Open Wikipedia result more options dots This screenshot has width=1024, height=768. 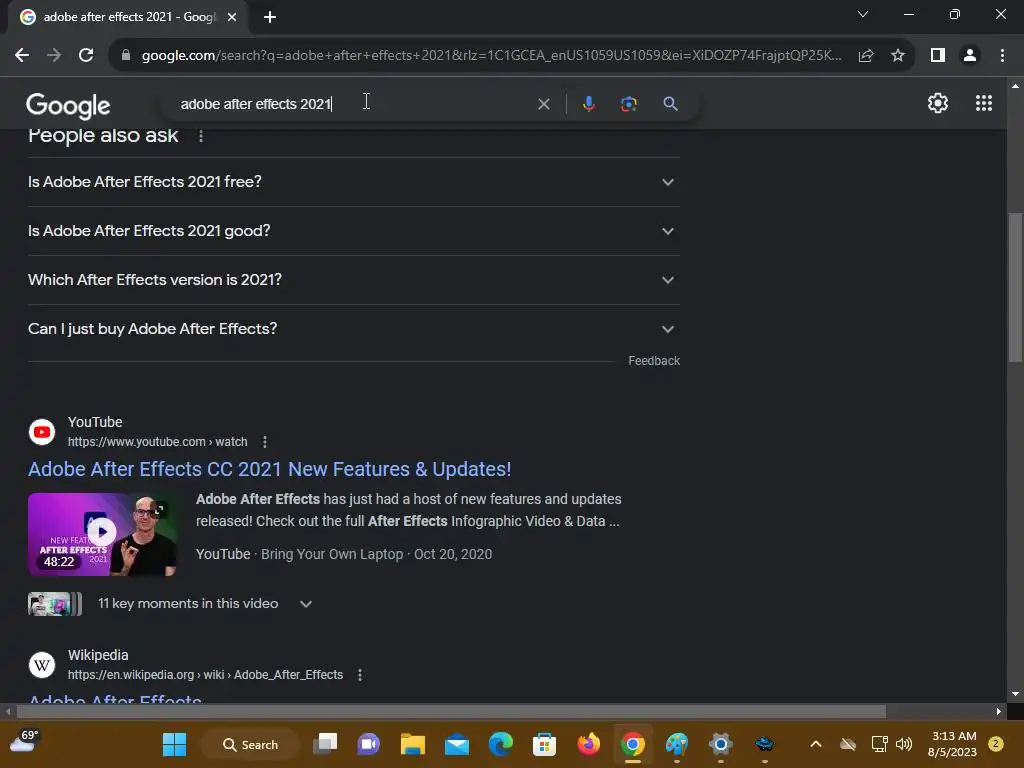(360, 675)
